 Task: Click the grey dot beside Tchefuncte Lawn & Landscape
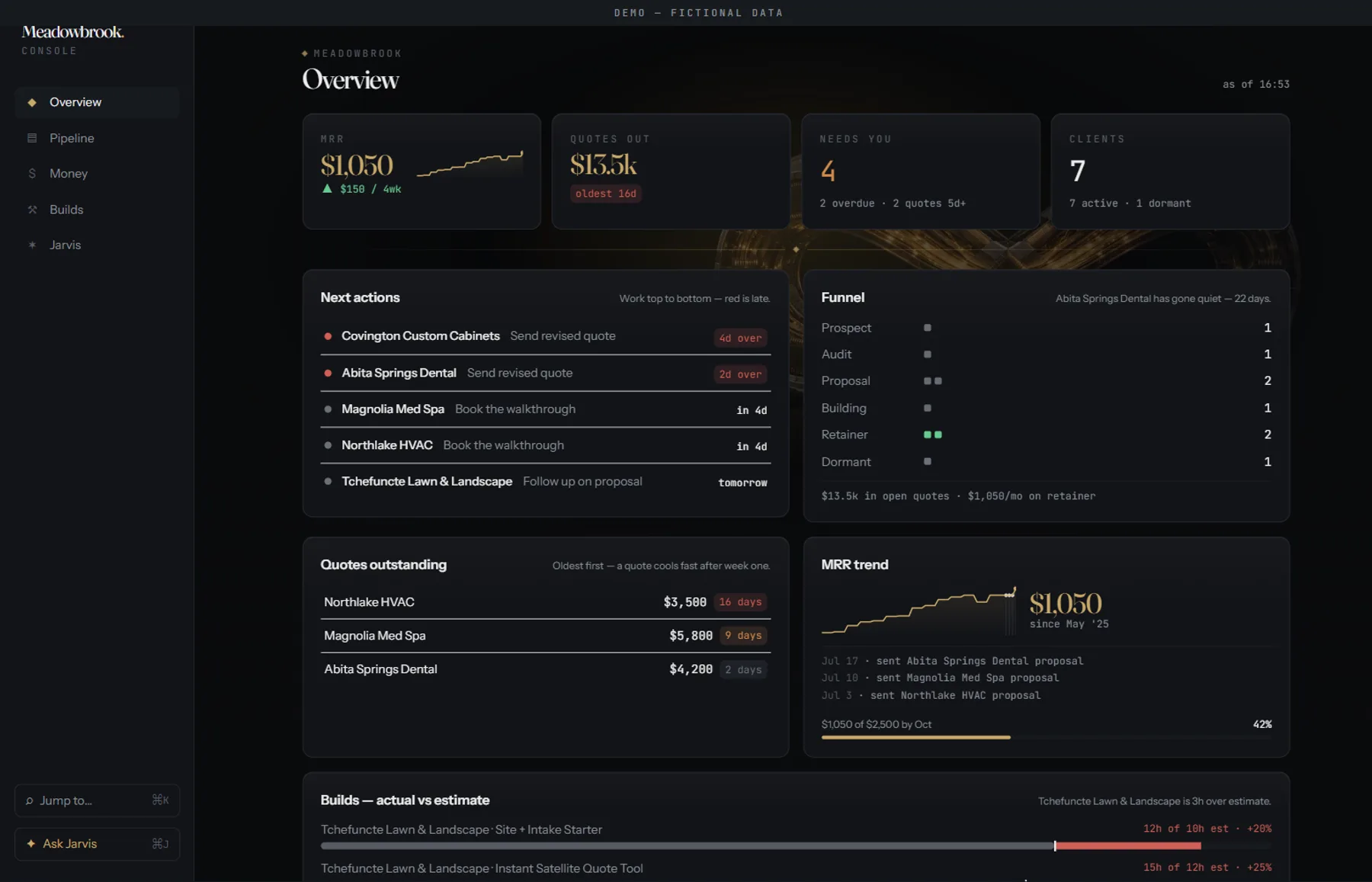point(328,482)
